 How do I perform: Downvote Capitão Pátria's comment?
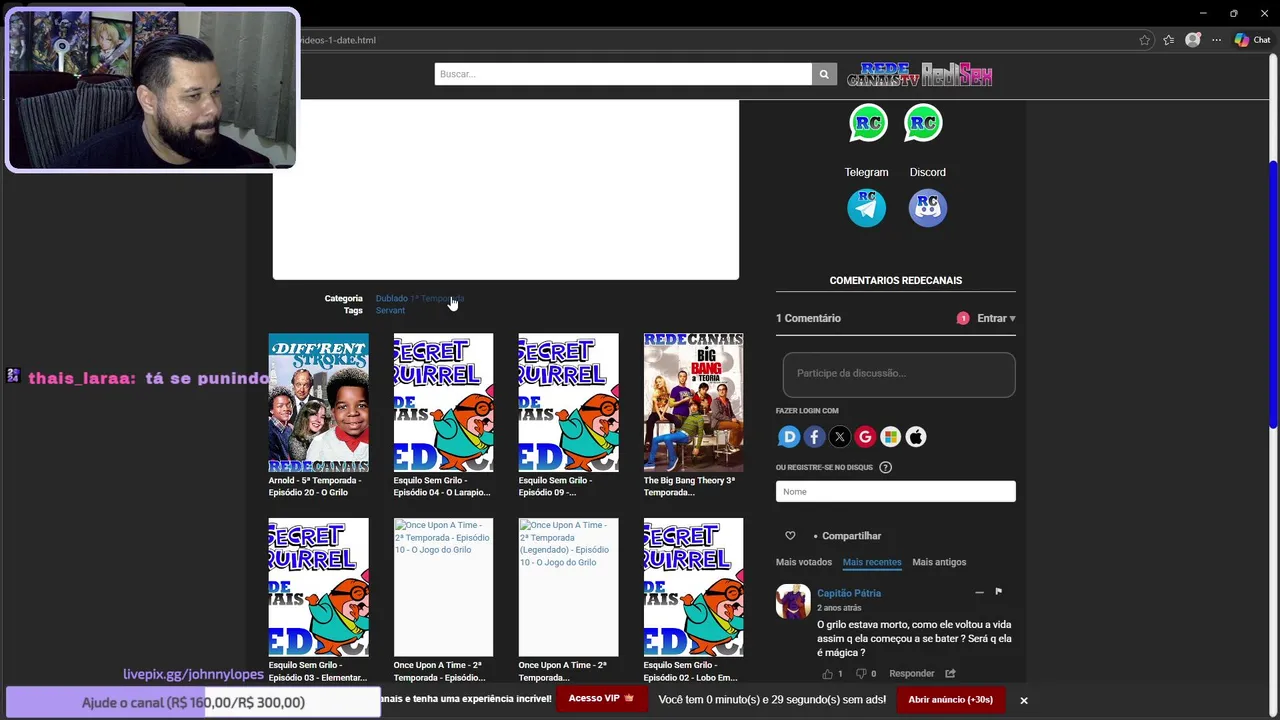click(861, 674)
